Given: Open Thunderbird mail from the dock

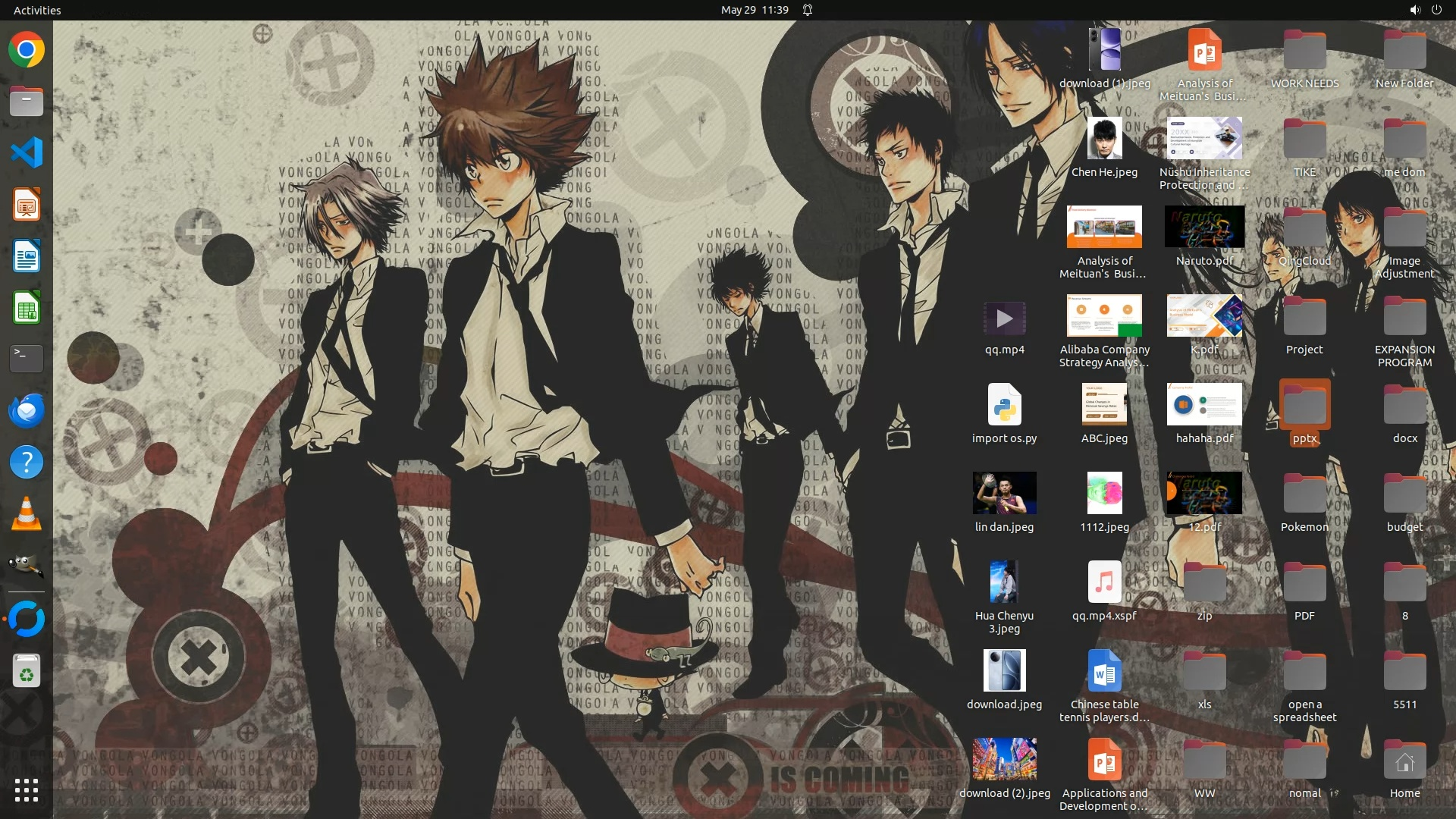Looking at the screenshot, I should pos(27,410).
